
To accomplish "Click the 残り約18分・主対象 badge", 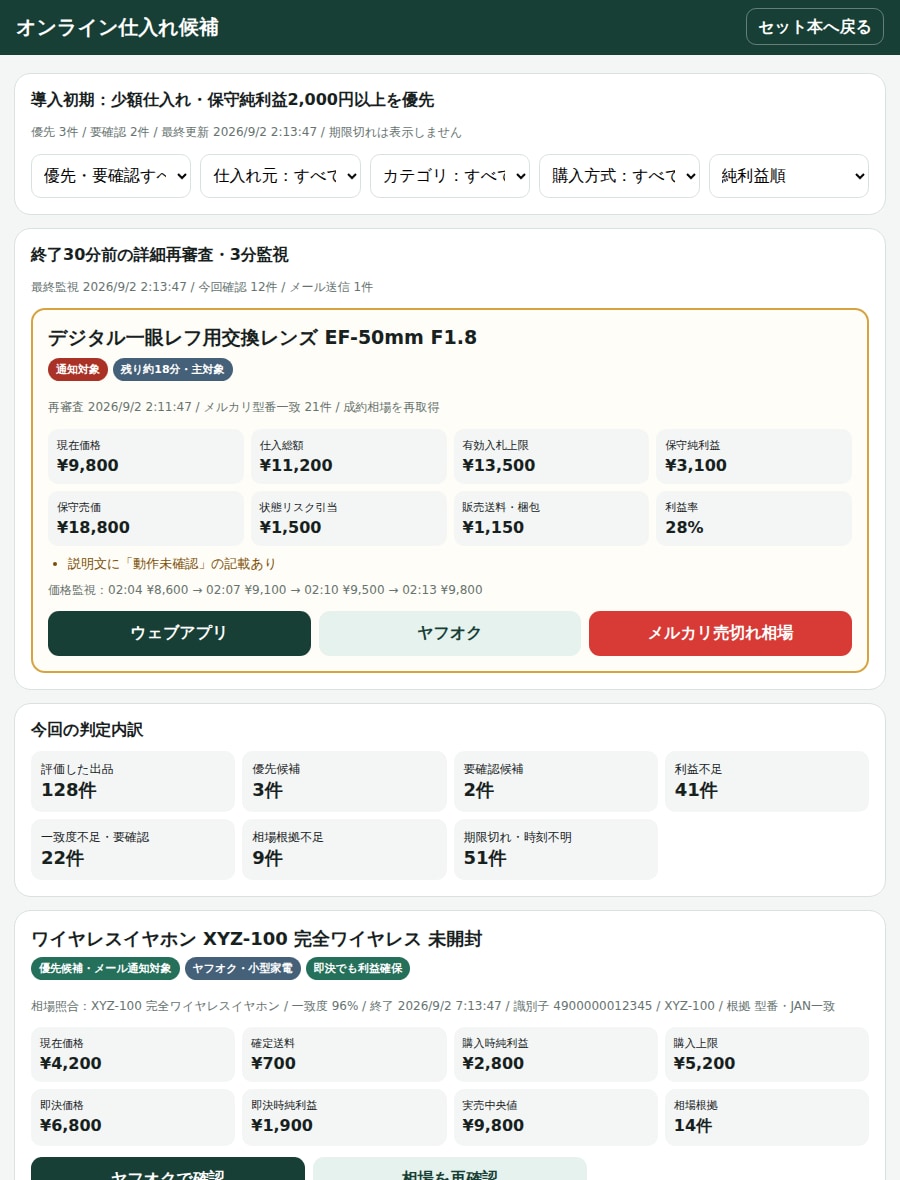I will pyautogui.click(x=172, y=370).
